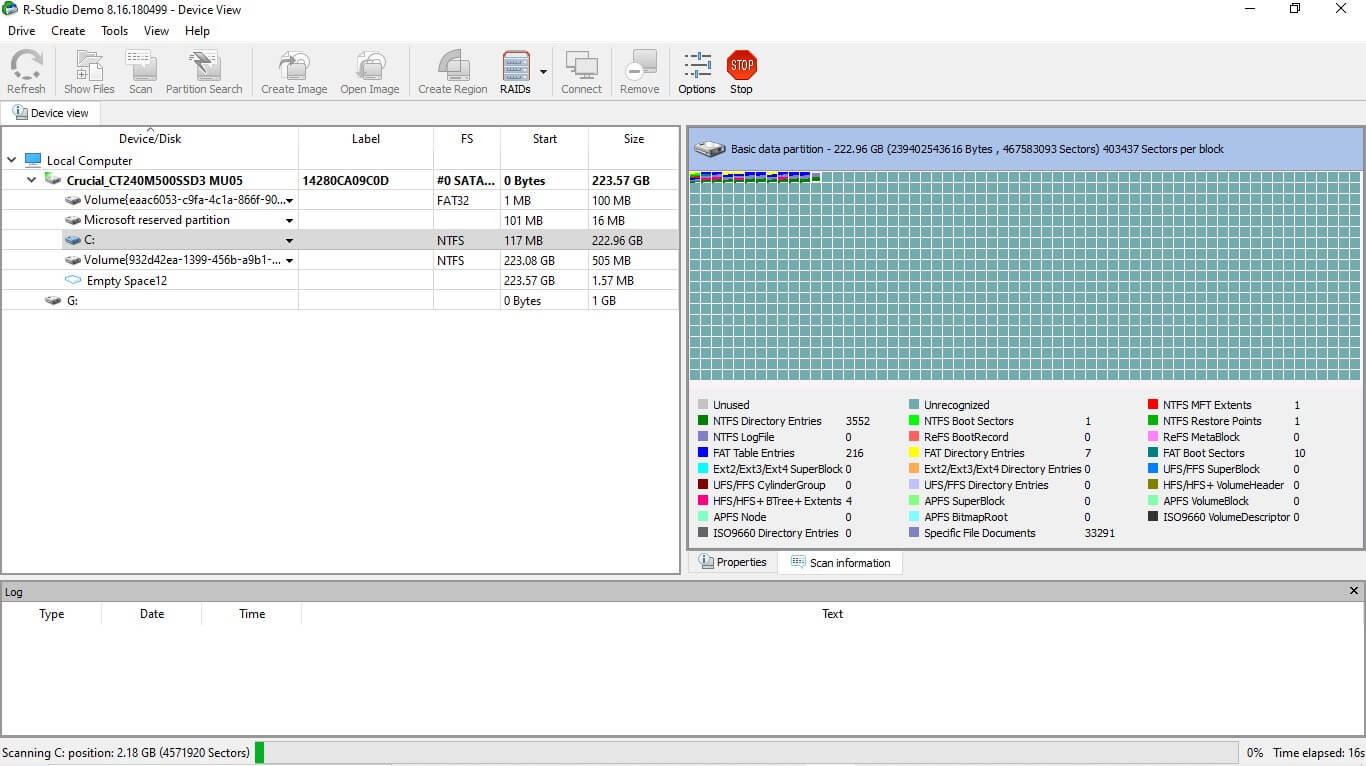Open dropdown on Volume{932d42ea row
This screenshot has width=1366, height=766.
coord(289,261)
